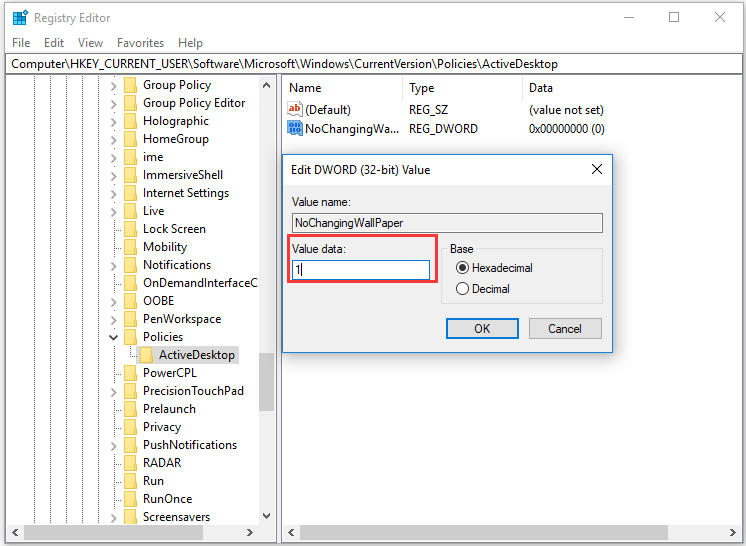Click the tree pane horizontal scroll right arrow
This screenshot has height=546, width=746.
[250, 532]
